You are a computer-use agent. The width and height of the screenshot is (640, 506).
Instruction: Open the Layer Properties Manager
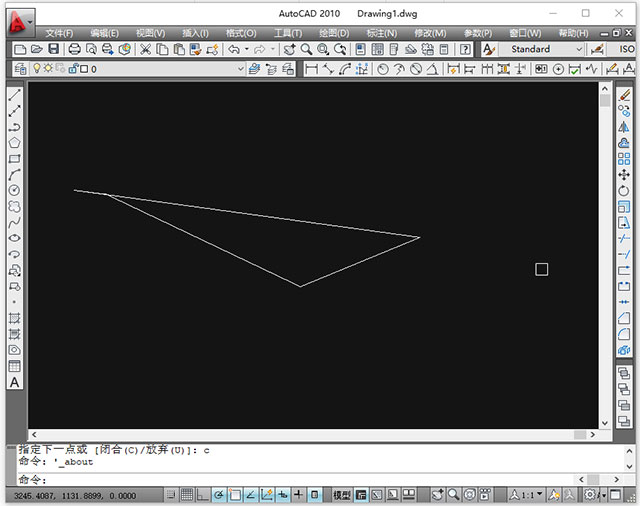pos(20,69)
